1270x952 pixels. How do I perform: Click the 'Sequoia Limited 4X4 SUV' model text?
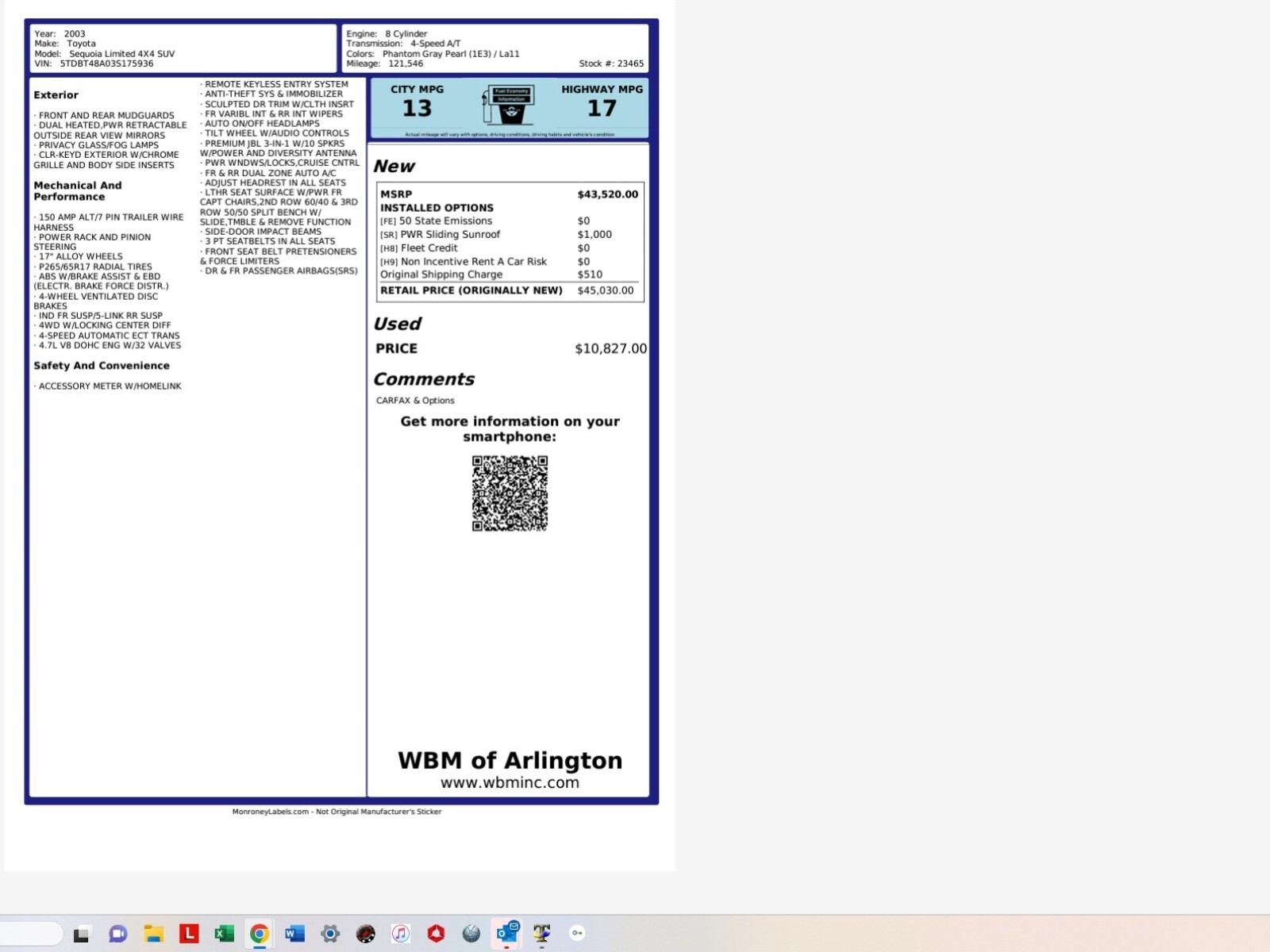(121, 54)
